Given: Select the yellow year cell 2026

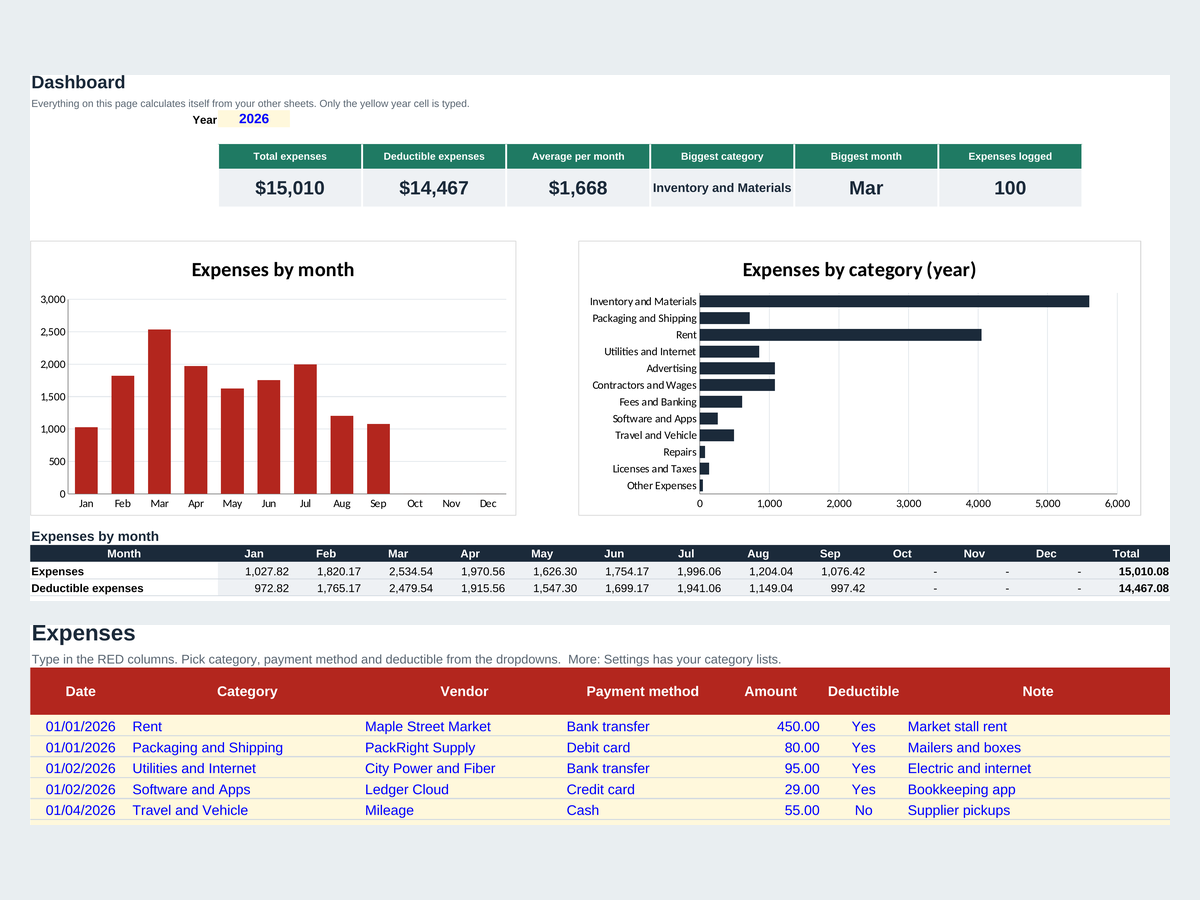Looking at the screenshot, I should click(254, 119).
